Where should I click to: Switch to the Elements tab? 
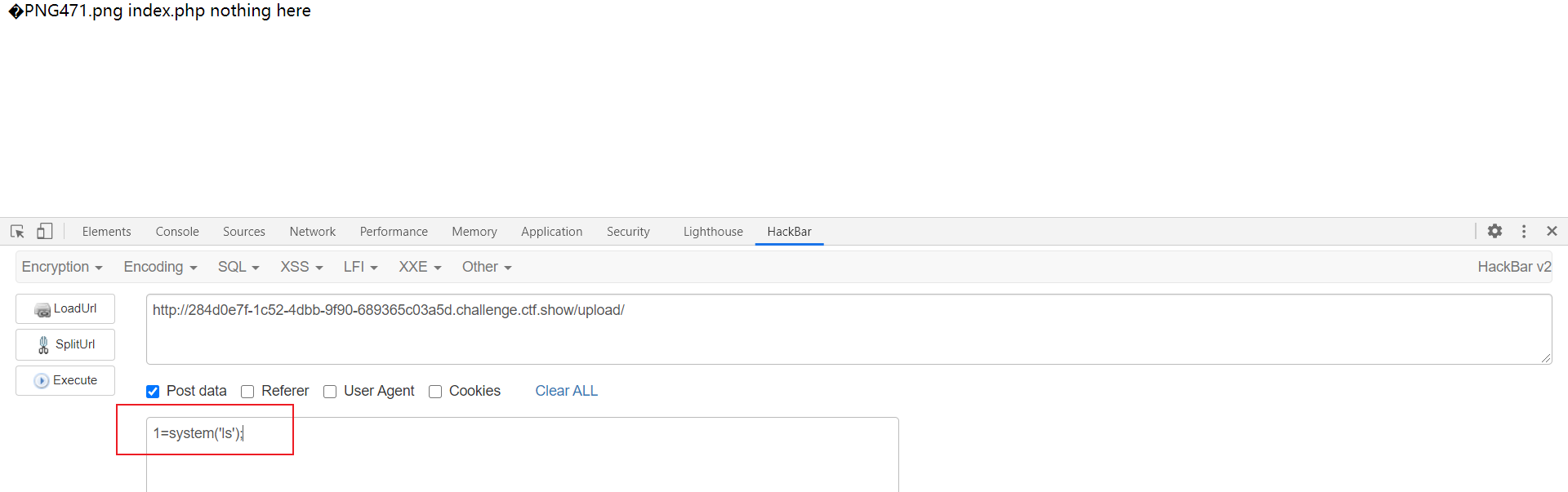106,232
